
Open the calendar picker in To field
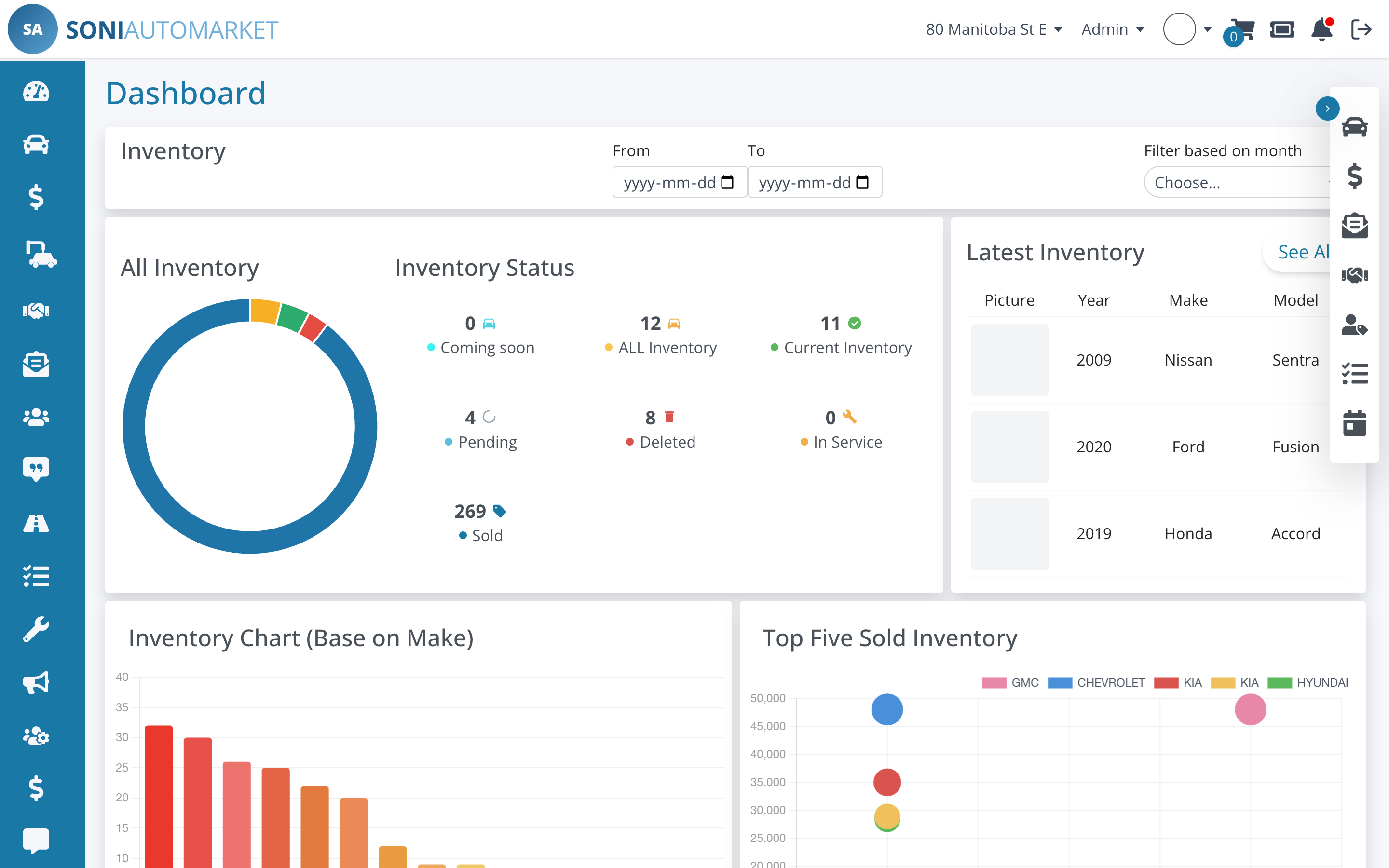[862, 182]
